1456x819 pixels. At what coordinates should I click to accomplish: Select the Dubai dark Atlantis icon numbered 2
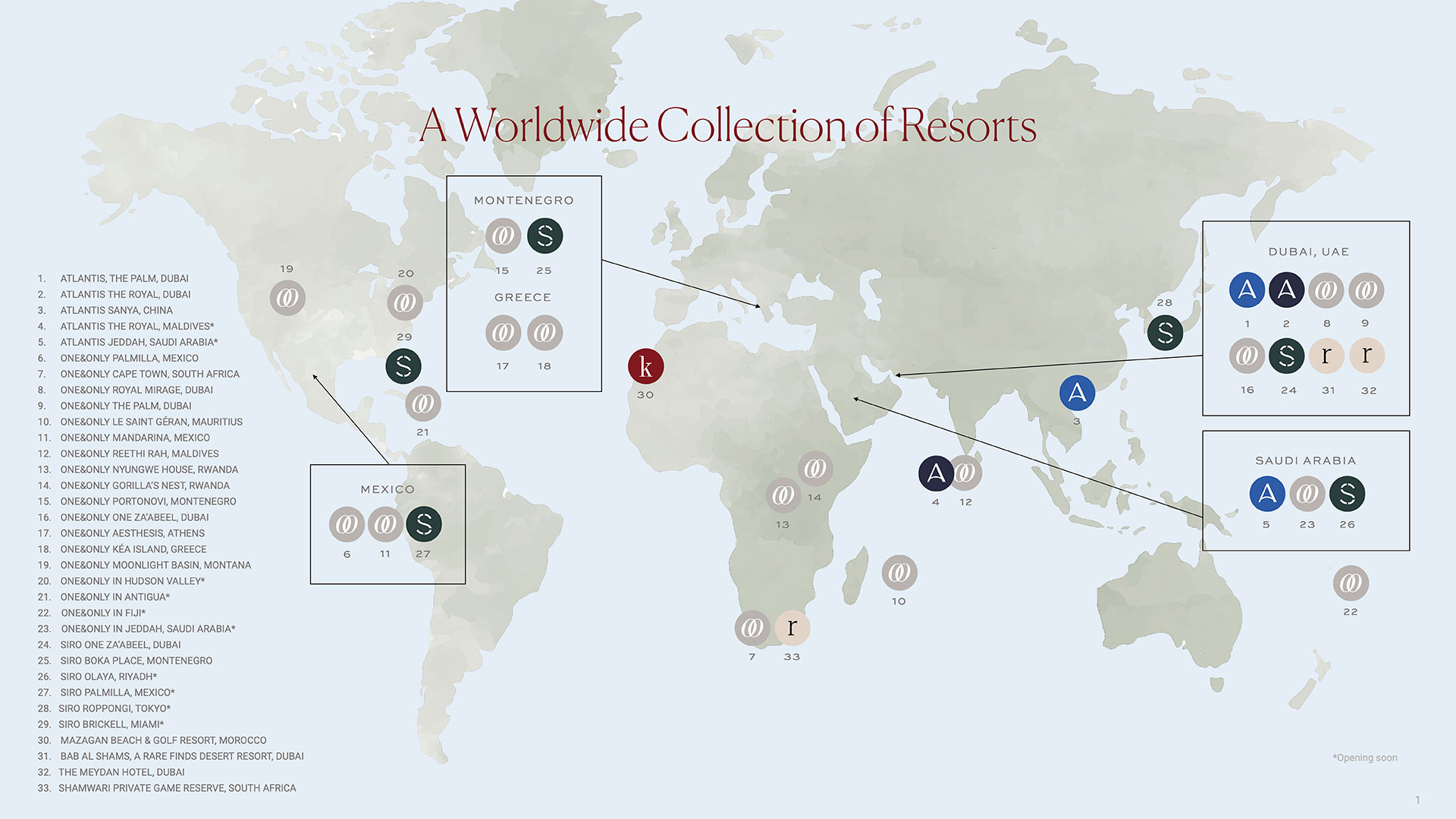(x=1286, y=290)
